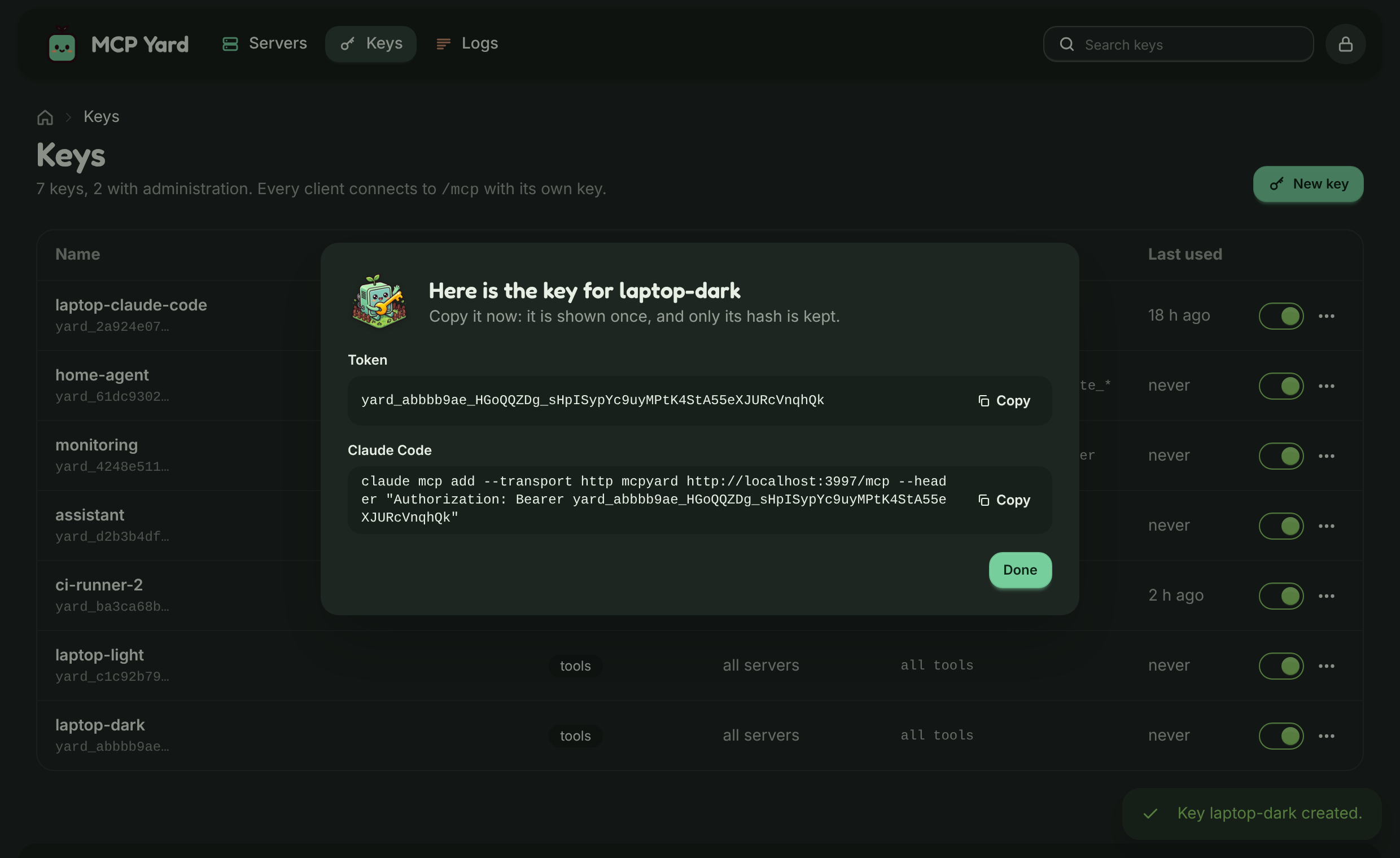This screenshot has width=1400, height=858.
Task: Open the Servers tab
Action: click(264, 44)
